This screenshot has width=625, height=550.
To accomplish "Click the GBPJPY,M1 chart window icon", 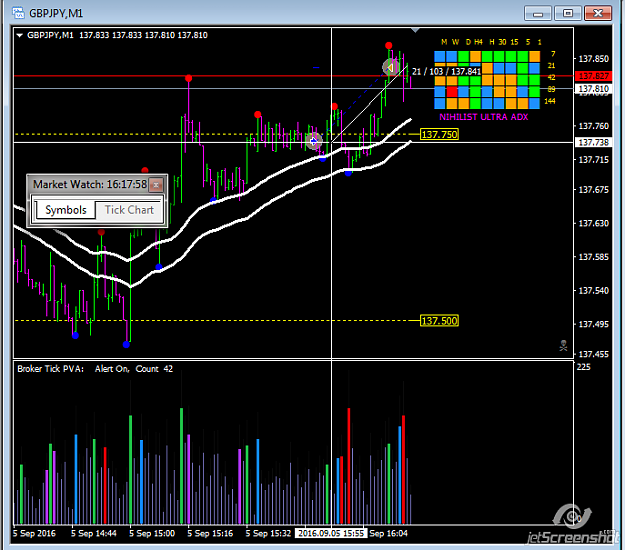I will click(18, 13).
